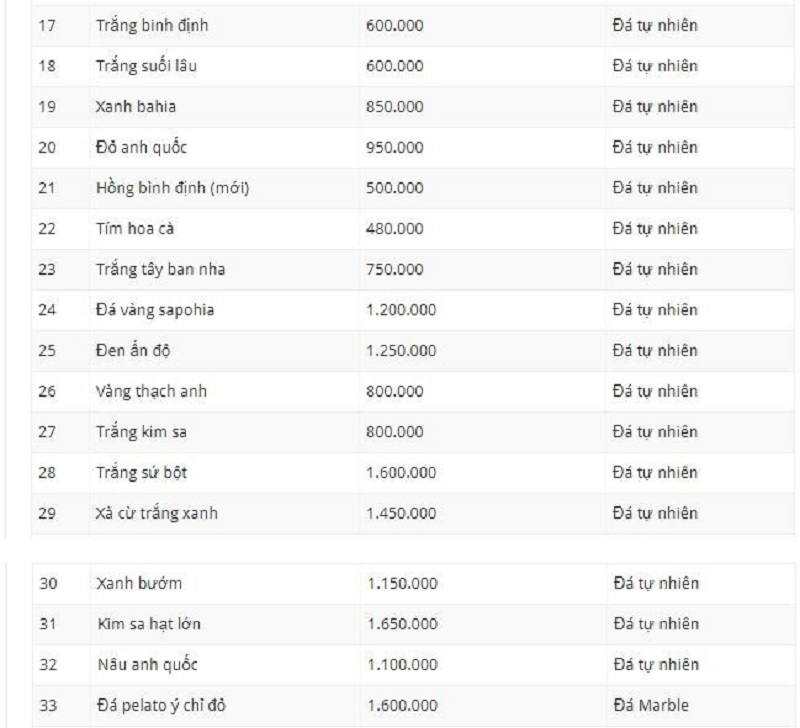
Task: Click the Tím hoa cà stone name
Action: (x=135, y=229)
